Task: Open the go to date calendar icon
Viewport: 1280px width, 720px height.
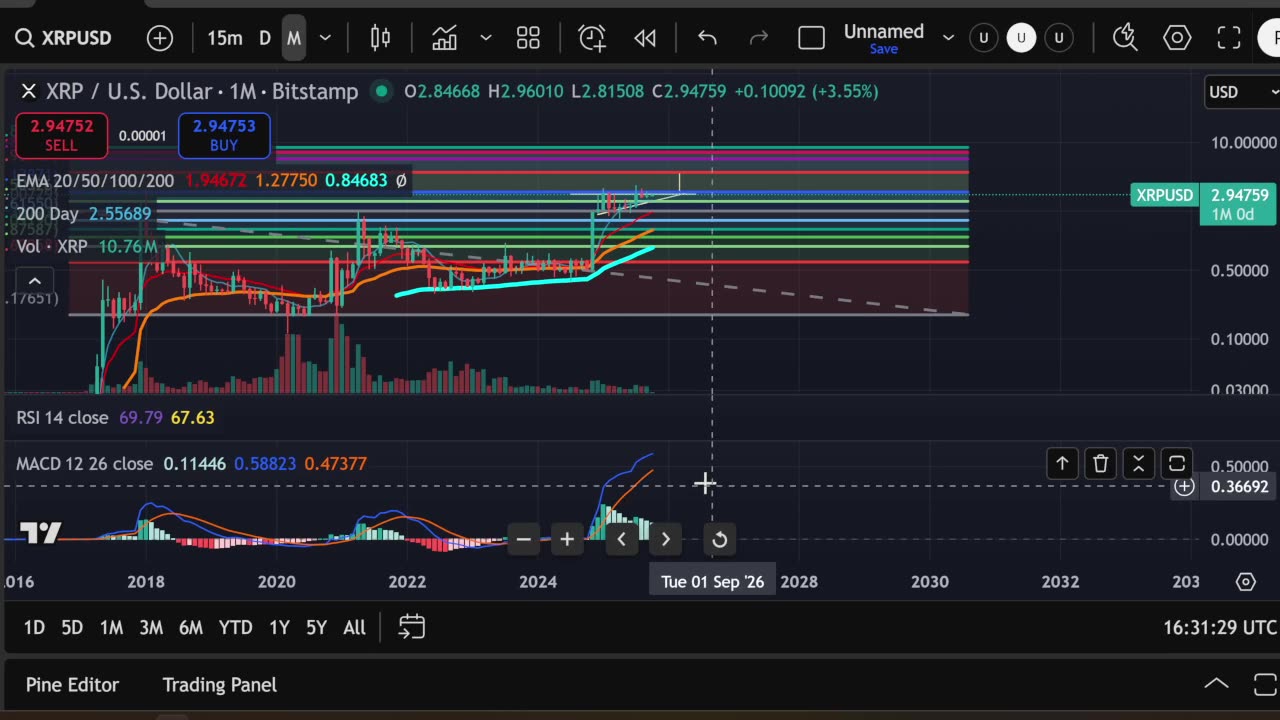Action: (412, 627)
